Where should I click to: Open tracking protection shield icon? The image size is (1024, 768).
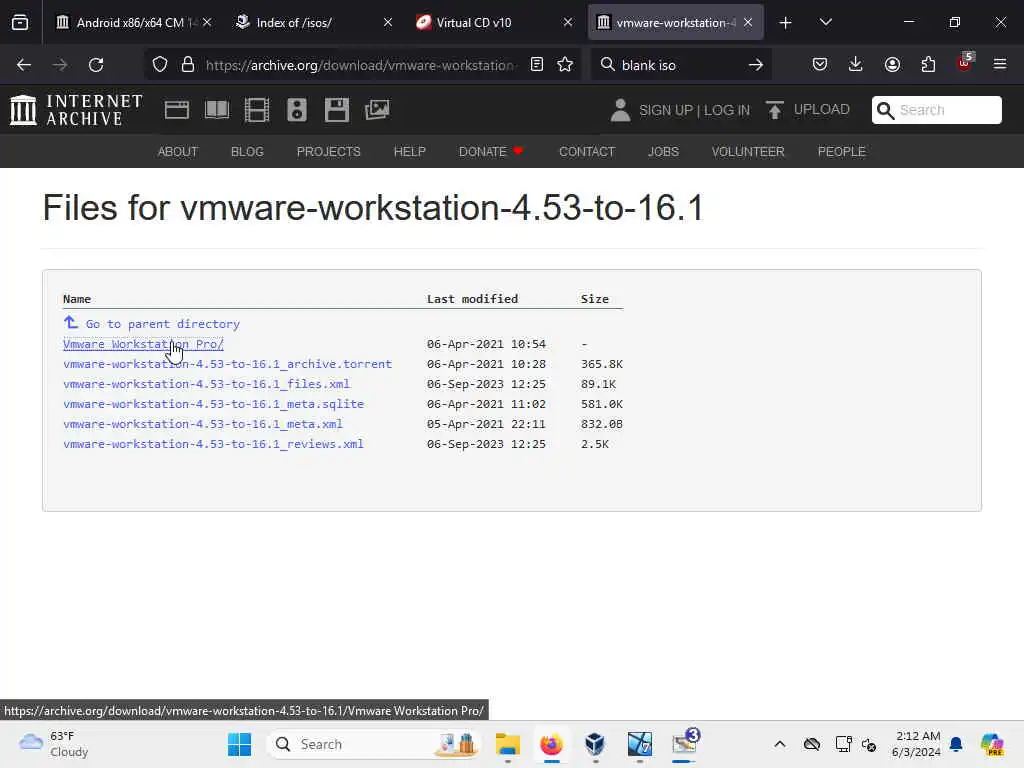(x=160, y=65)
